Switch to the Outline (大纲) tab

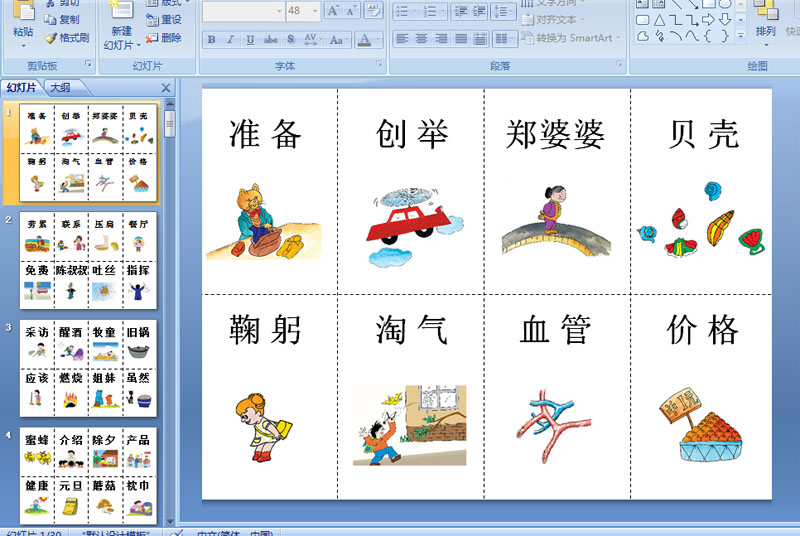click(61, 88)
